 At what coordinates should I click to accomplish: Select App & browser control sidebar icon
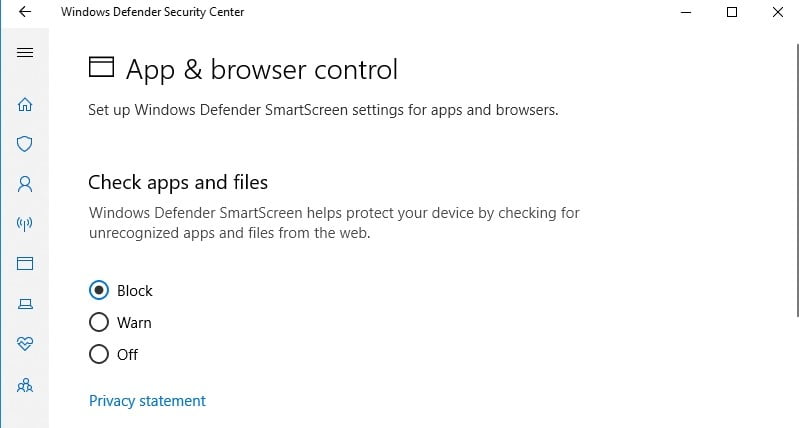[x=26, y=264]
